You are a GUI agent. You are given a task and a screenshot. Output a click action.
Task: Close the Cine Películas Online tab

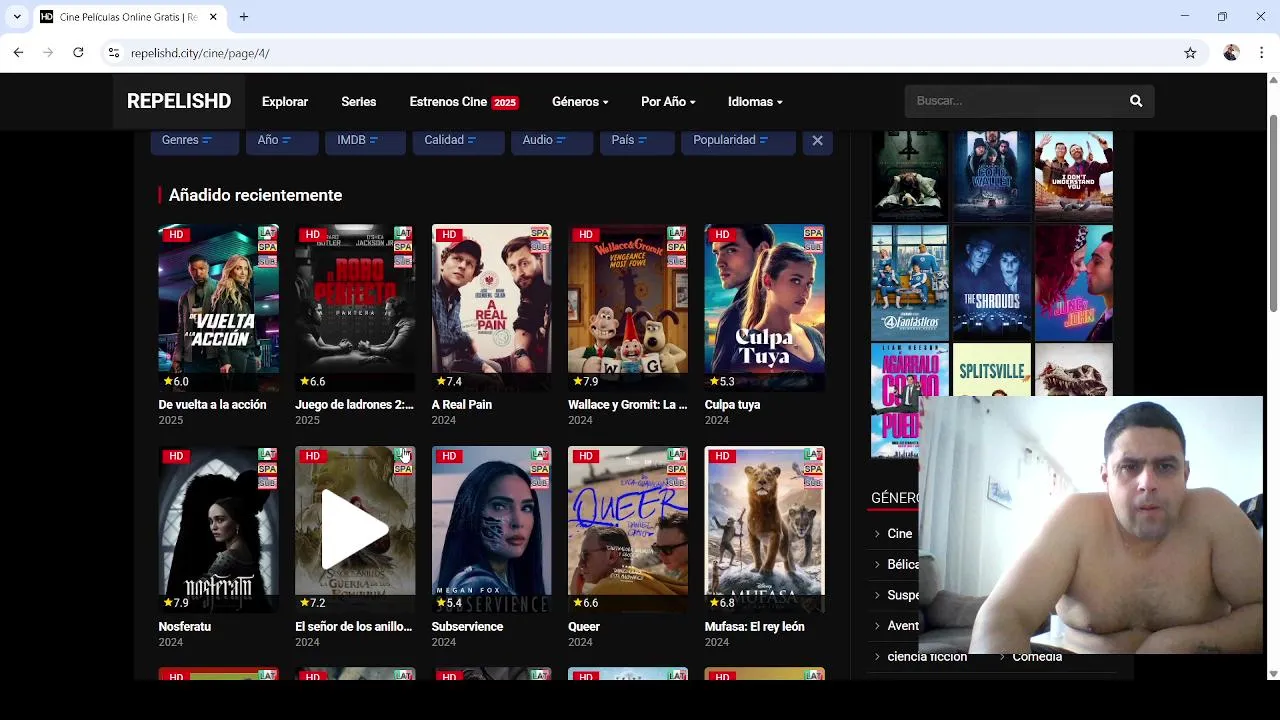213,17
